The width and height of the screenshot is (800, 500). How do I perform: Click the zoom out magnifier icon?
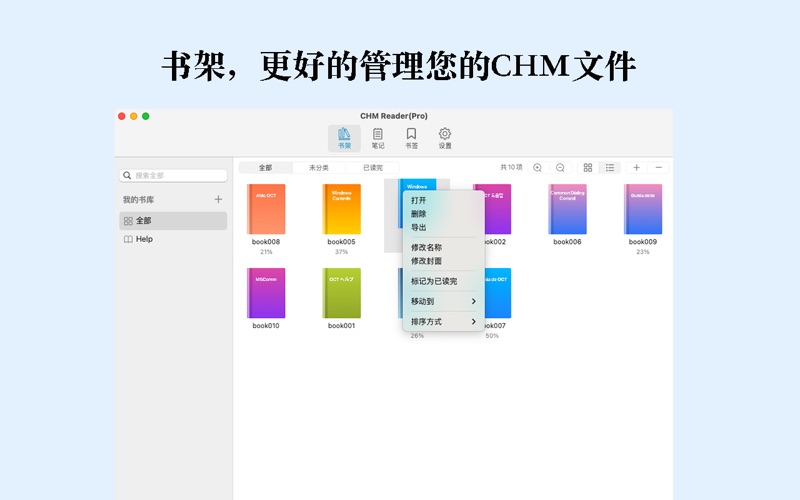(560, 168)
